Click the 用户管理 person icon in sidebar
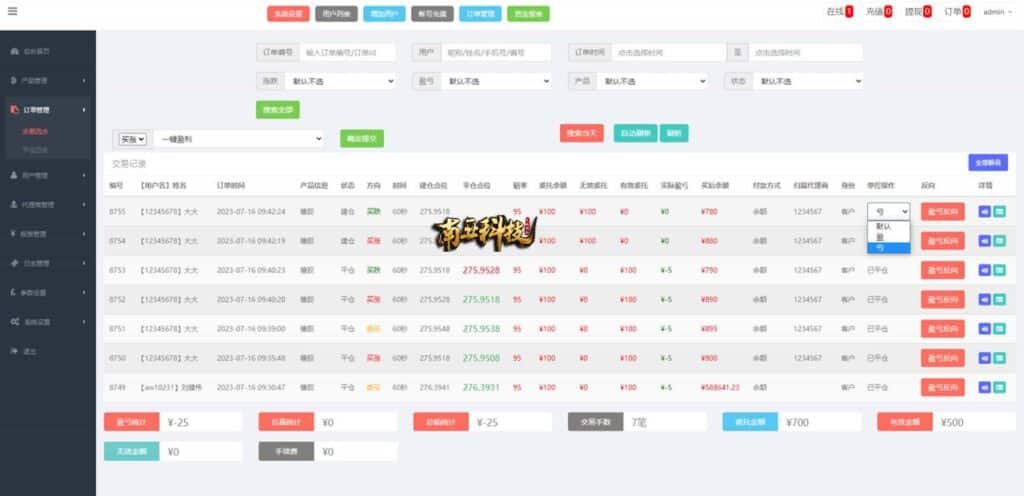The width and height of the screenshot is (1024, 496). [13, 175]
